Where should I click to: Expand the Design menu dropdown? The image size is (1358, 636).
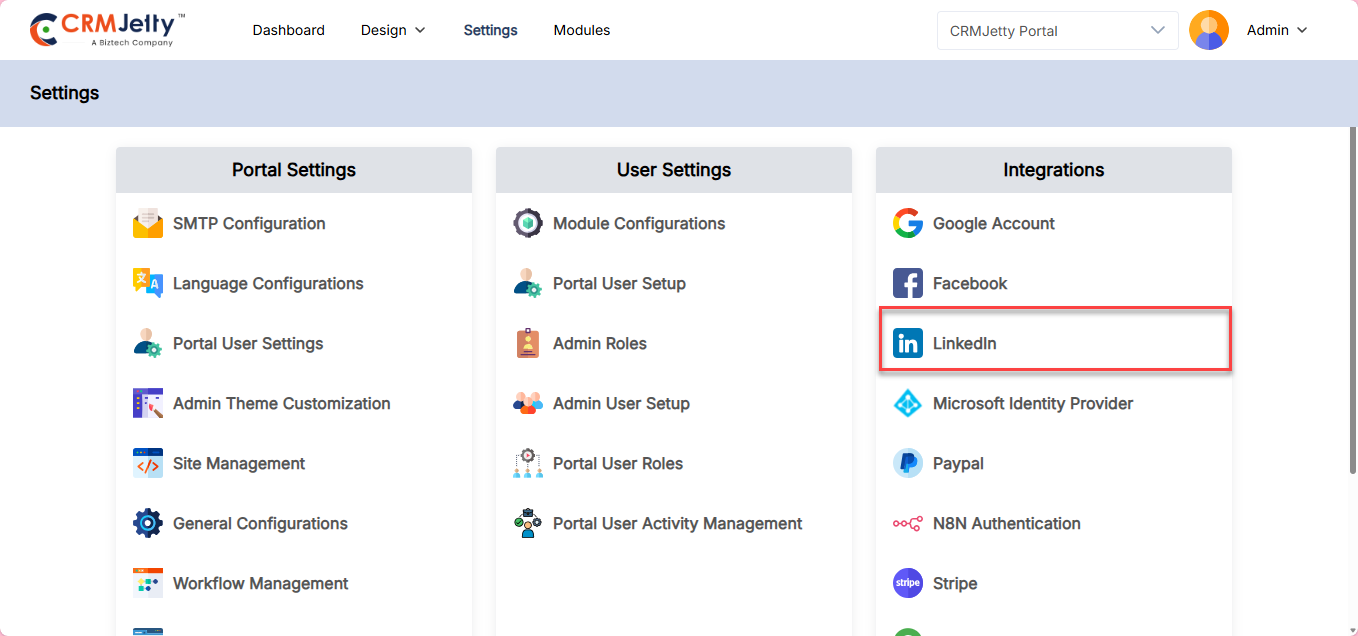pos(393,30)
